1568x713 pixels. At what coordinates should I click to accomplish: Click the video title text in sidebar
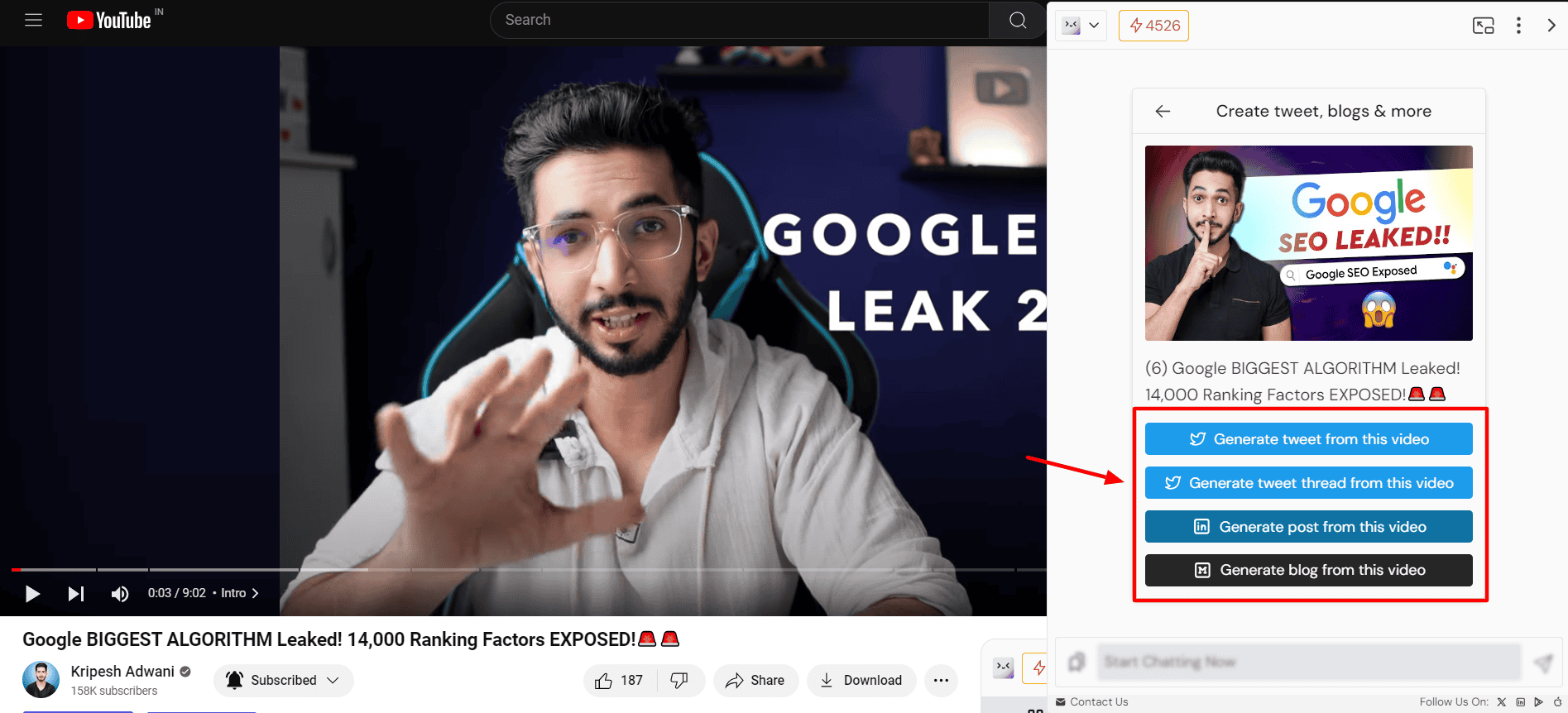coord(1302,381)
